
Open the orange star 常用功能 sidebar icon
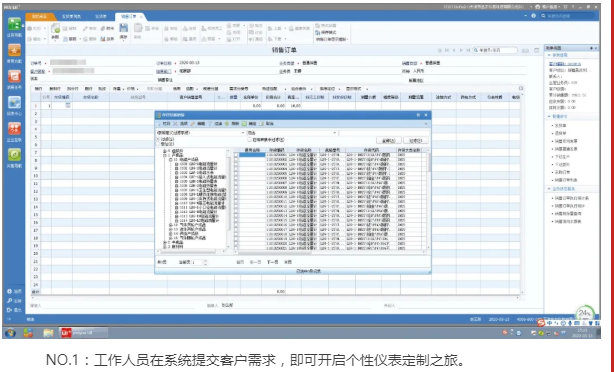[14, 50]
